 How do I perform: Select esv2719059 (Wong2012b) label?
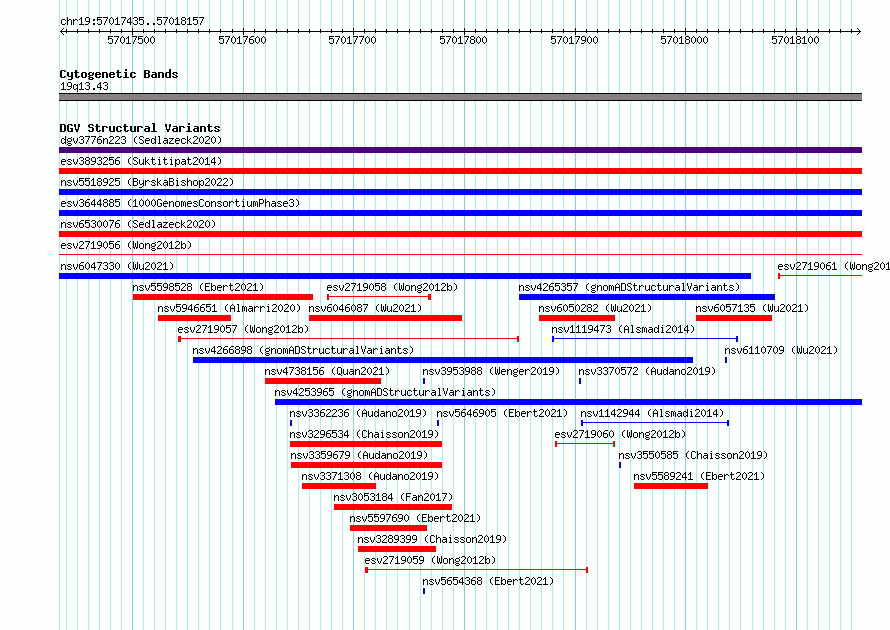[x=430, y=560]
